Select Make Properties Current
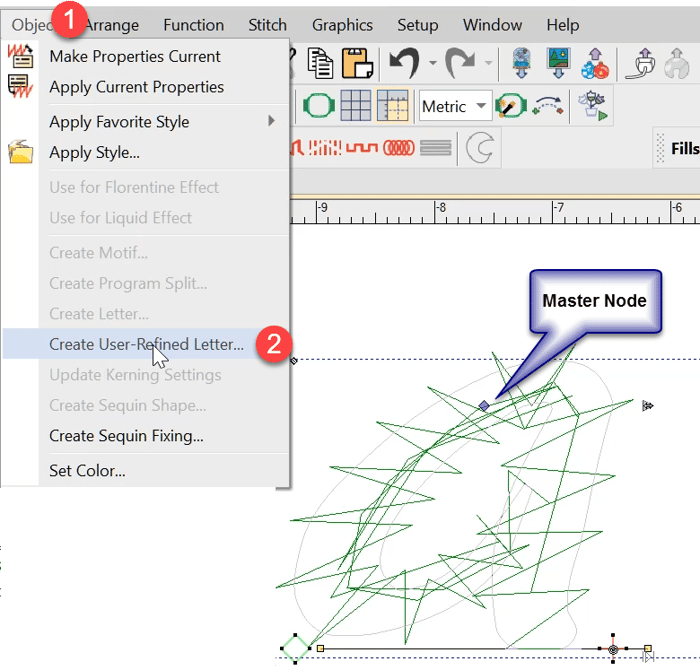The width and height of the screenshot is (700, 670). coord(135,57)
